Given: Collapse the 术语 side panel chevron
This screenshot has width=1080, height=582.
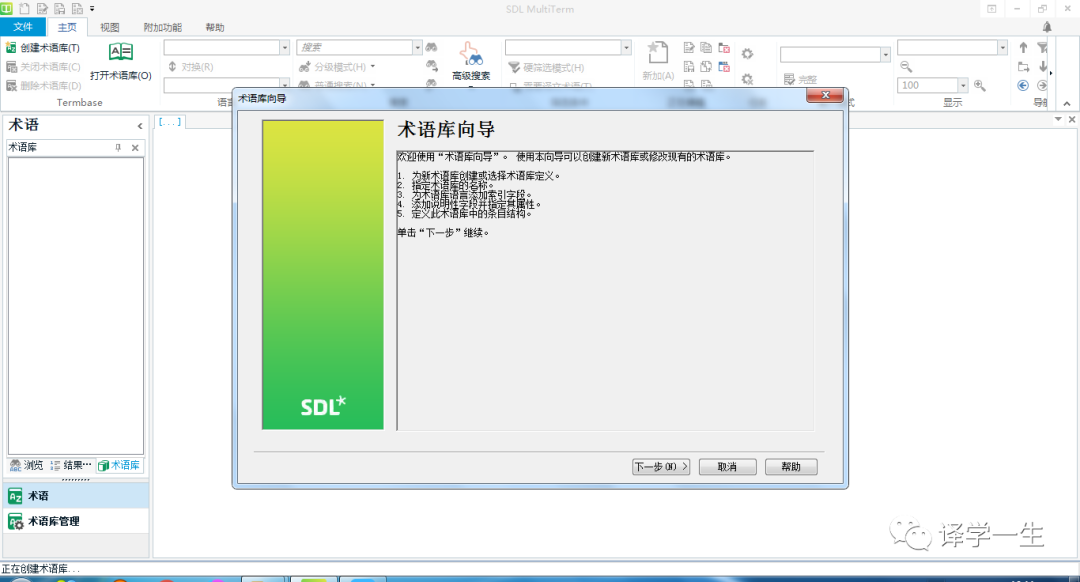Looking at the screenshot, I should [140, 126].
